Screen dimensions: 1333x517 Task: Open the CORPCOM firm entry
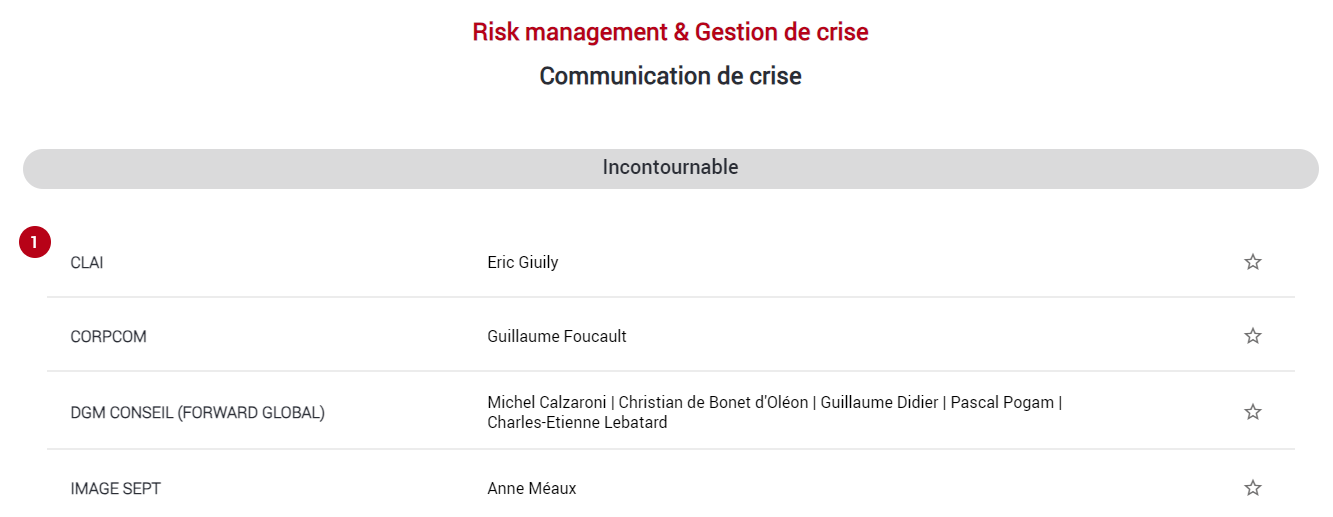pos(108,337)
